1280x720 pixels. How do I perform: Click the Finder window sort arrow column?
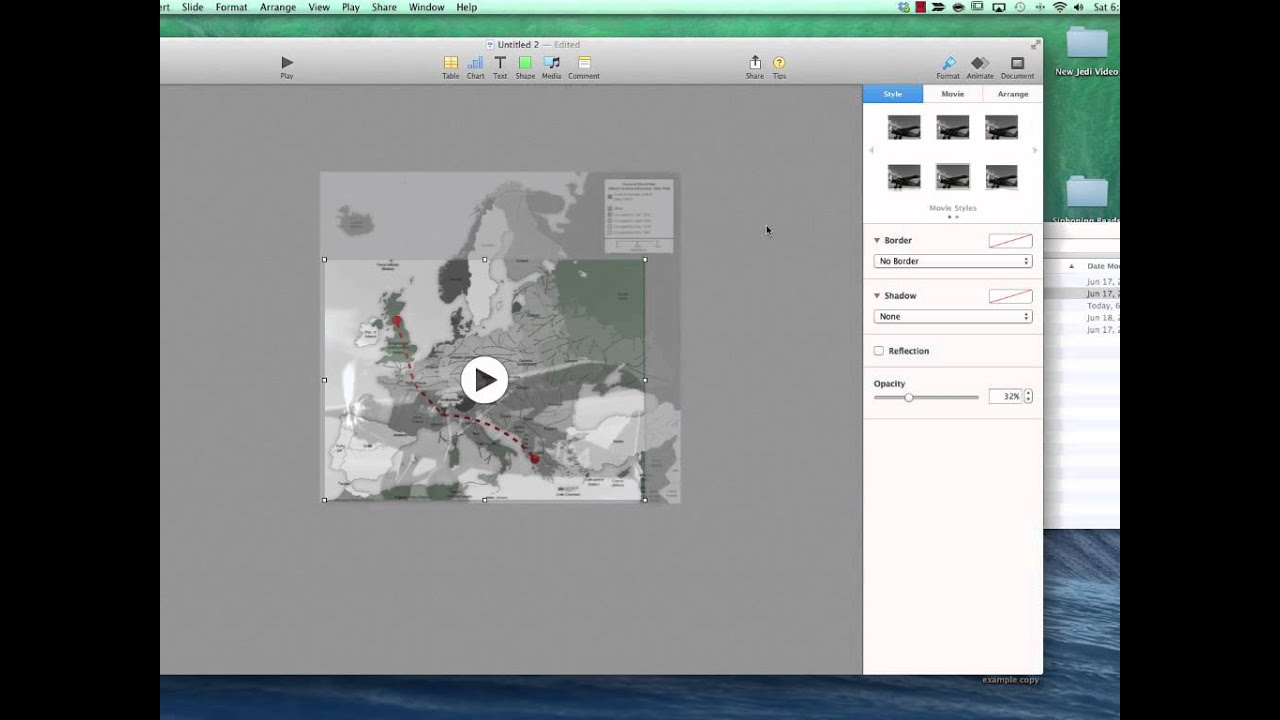point(1071,266)
